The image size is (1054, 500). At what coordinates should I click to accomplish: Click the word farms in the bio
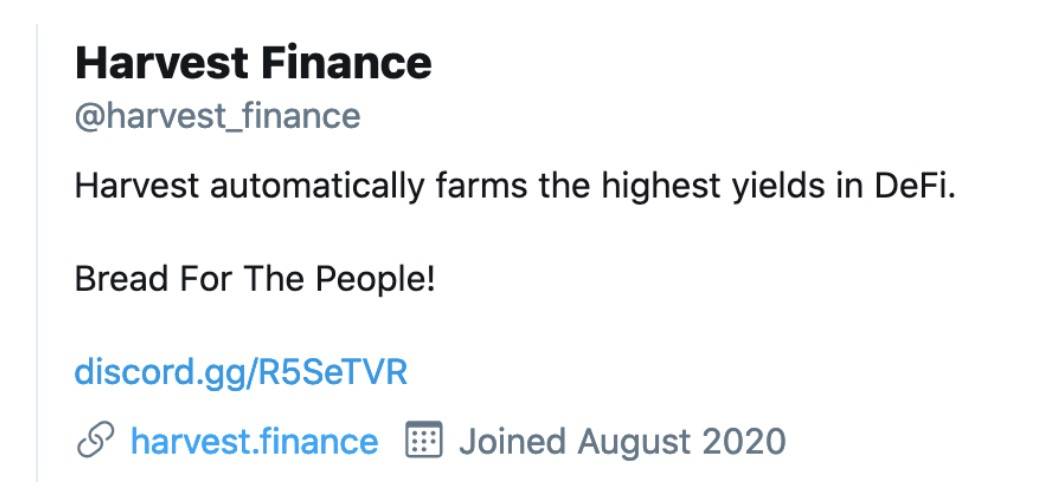coord(481,185)
